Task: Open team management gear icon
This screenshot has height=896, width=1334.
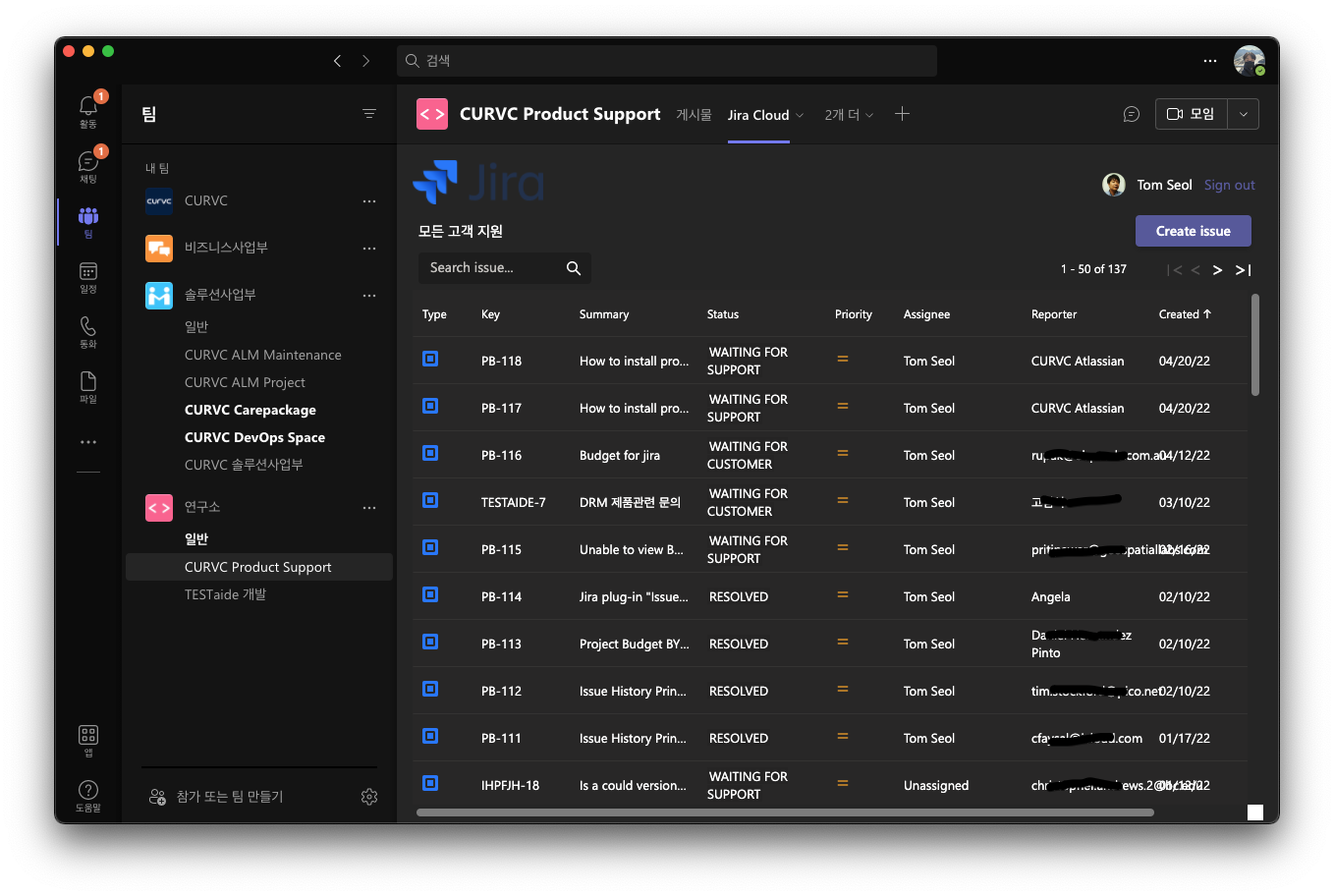Action: click(369, 797)
